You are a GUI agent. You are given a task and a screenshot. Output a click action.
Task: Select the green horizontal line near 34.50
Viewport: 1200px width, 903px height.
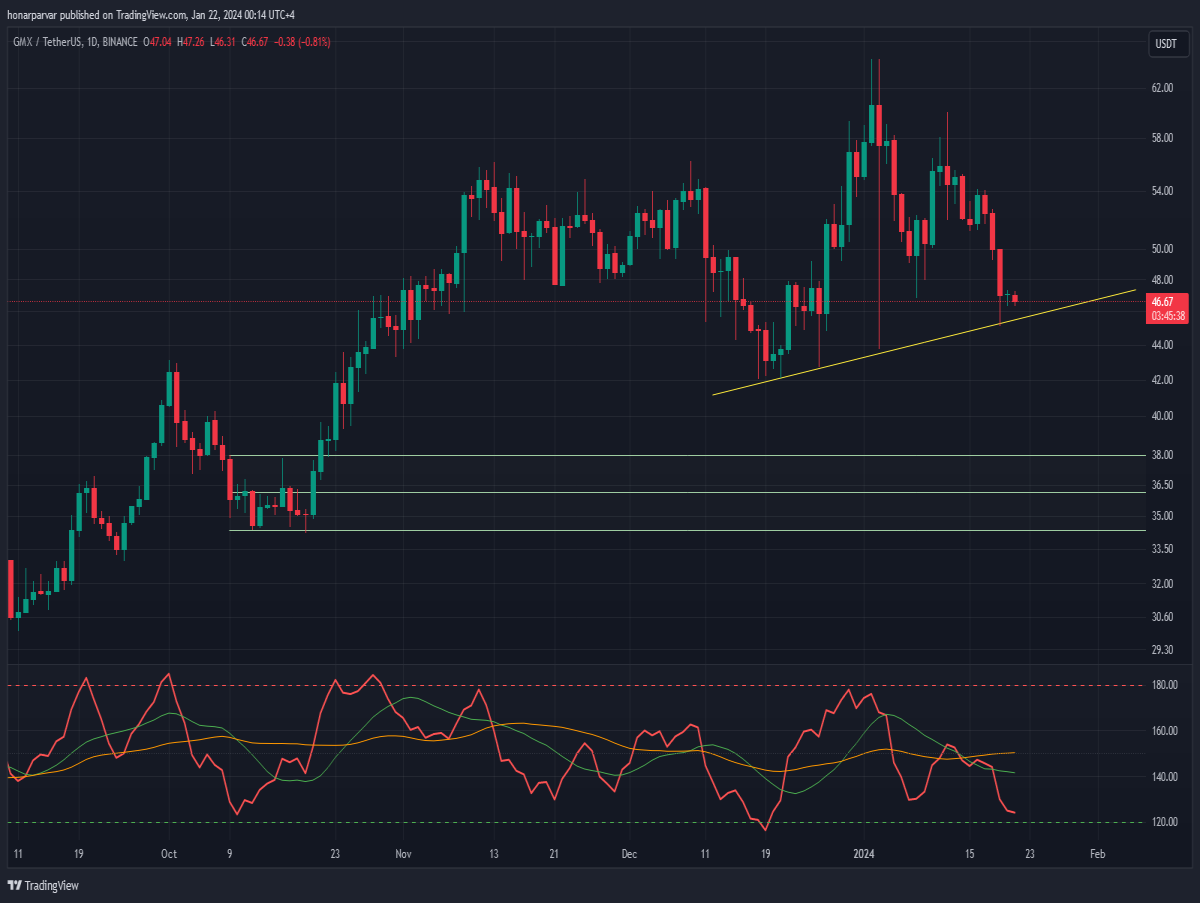pyautogui.click(x=687, y=530)
